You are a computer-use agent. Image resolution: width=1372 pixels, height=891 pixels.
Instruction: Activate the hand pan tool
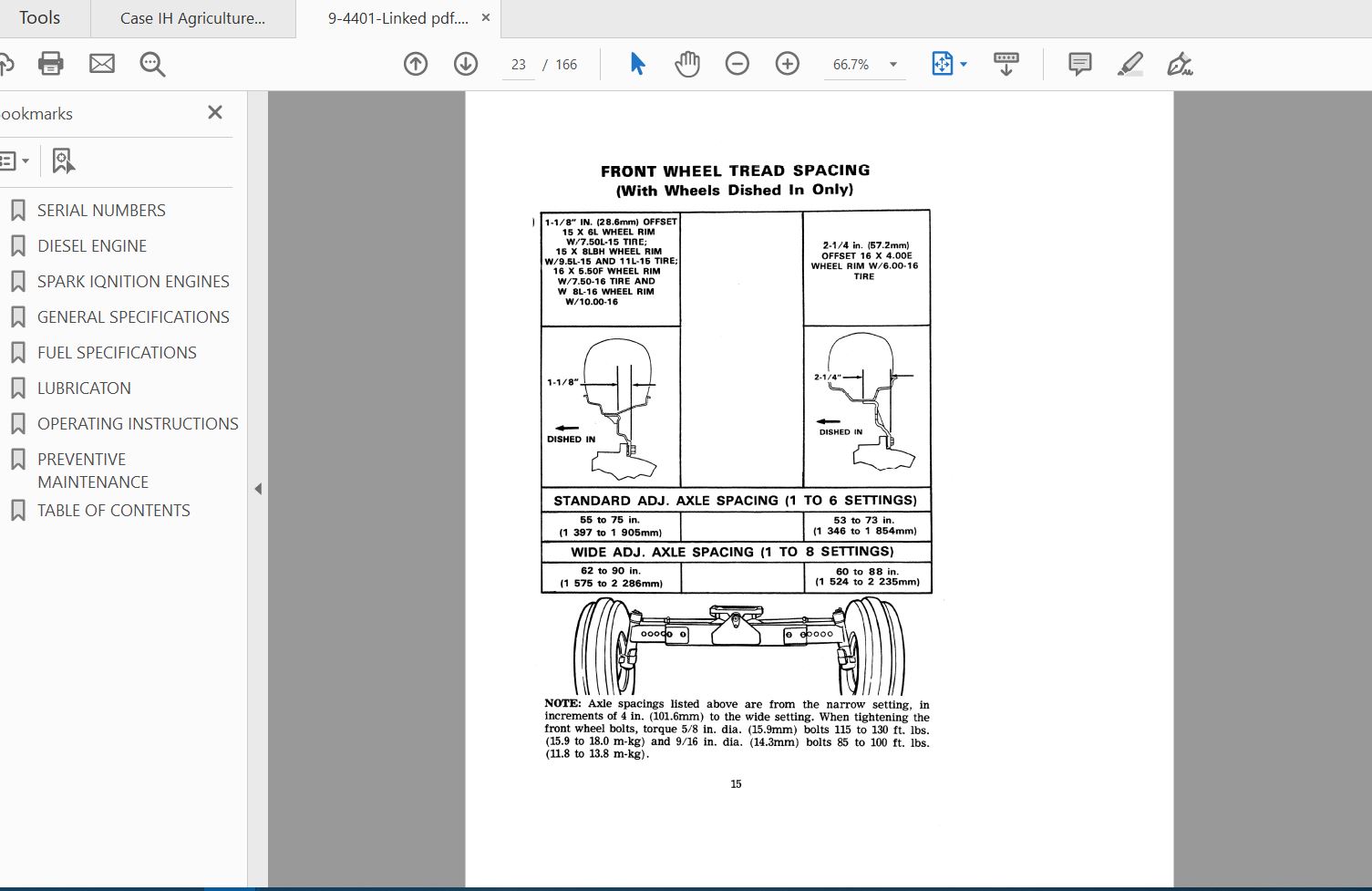click(x=687, y=64)
